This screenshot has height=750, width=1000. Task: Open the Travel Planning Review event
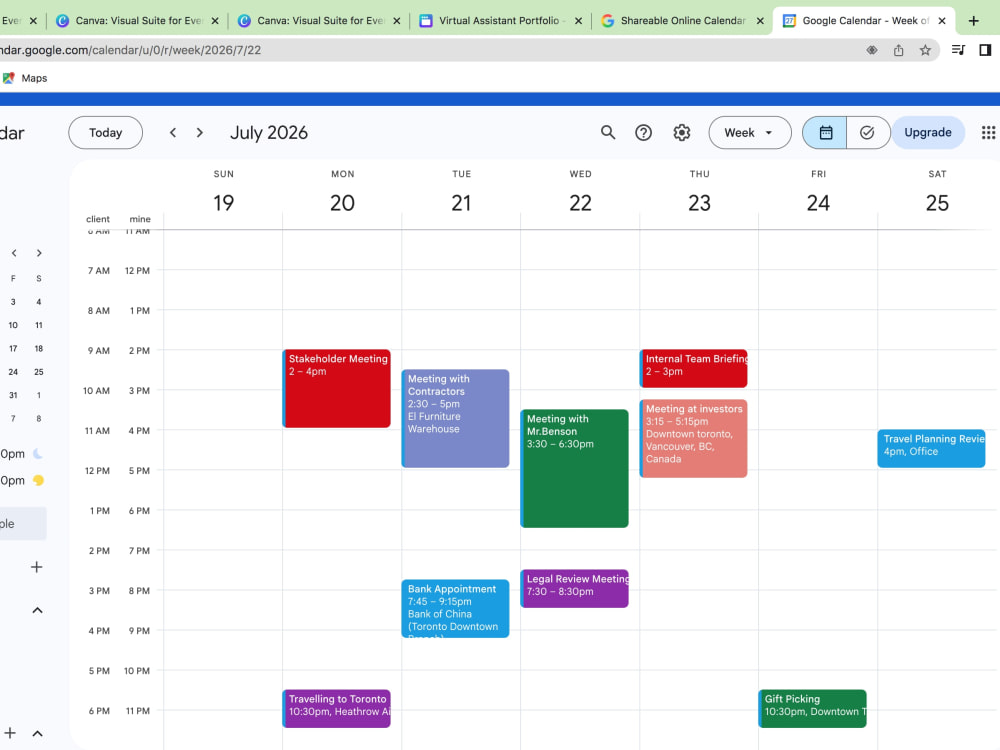[931, 448]
